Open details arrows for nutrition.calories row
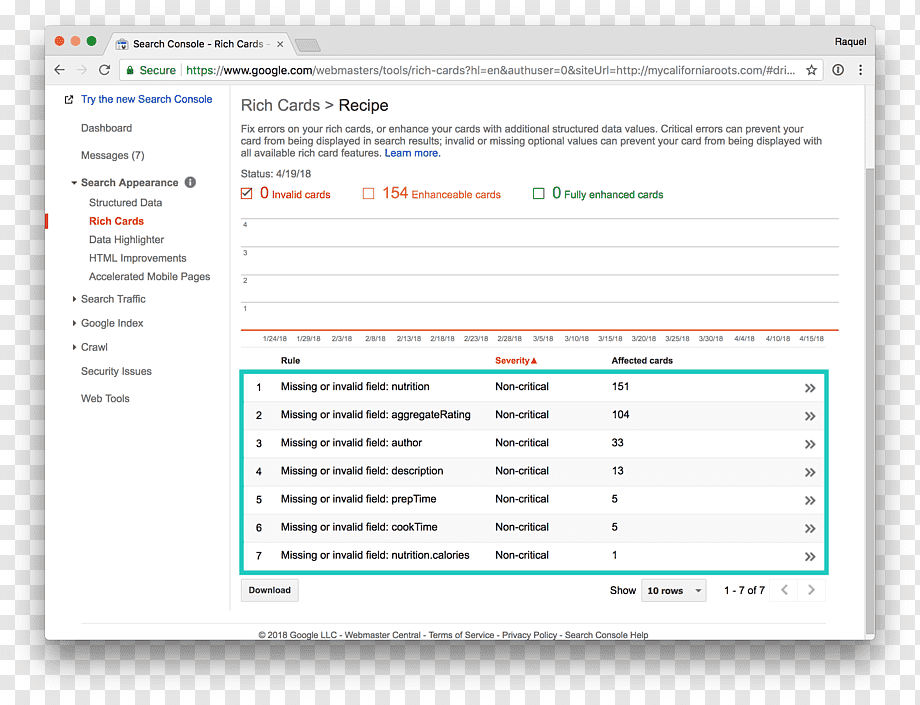Viewport: 920px width, 705px height. tap(810, 557)
